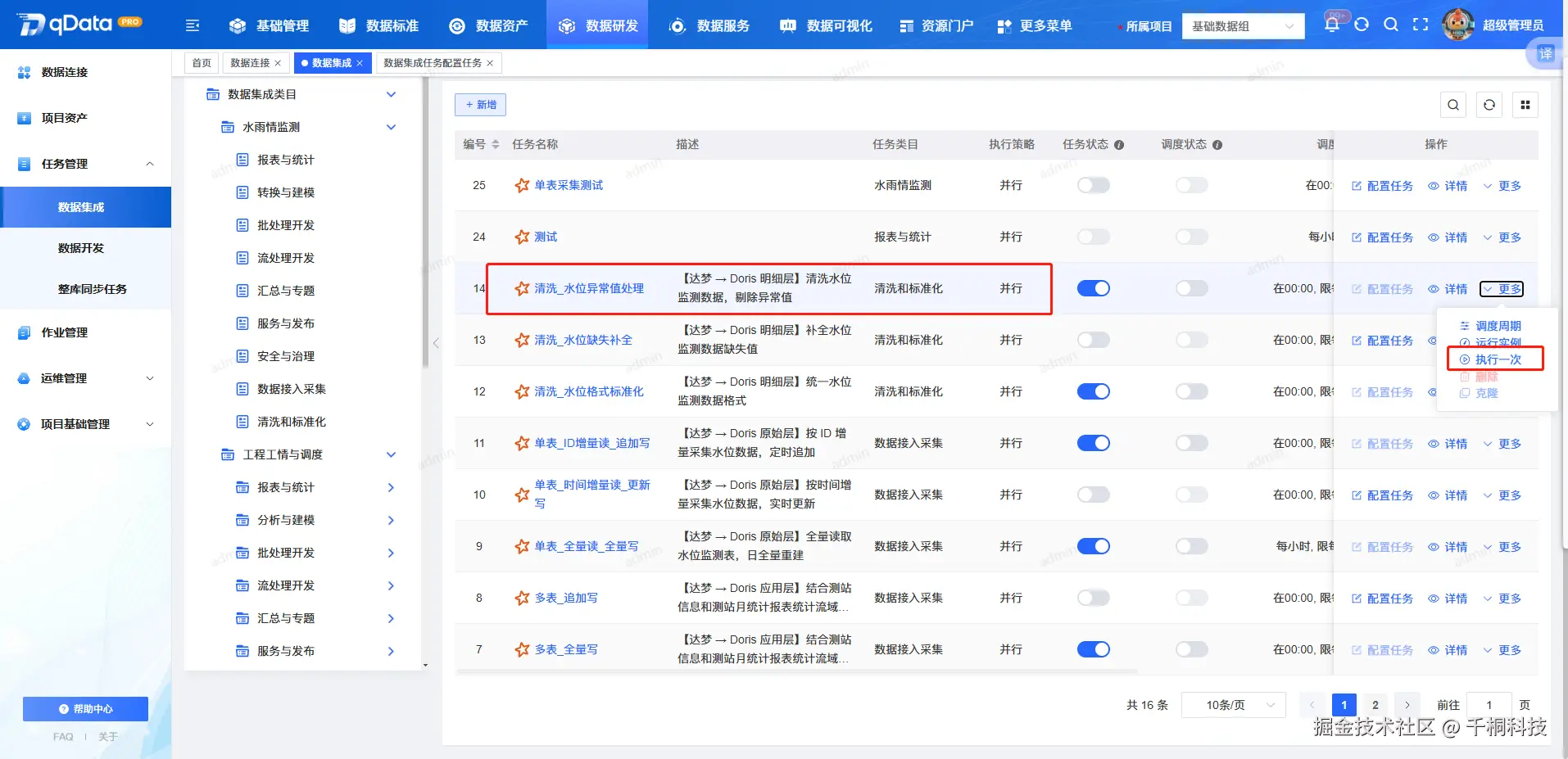Open 更多 dropdown for 多表_全量写 row
The image size is (1568, 759).
[x=1502, y=650]
